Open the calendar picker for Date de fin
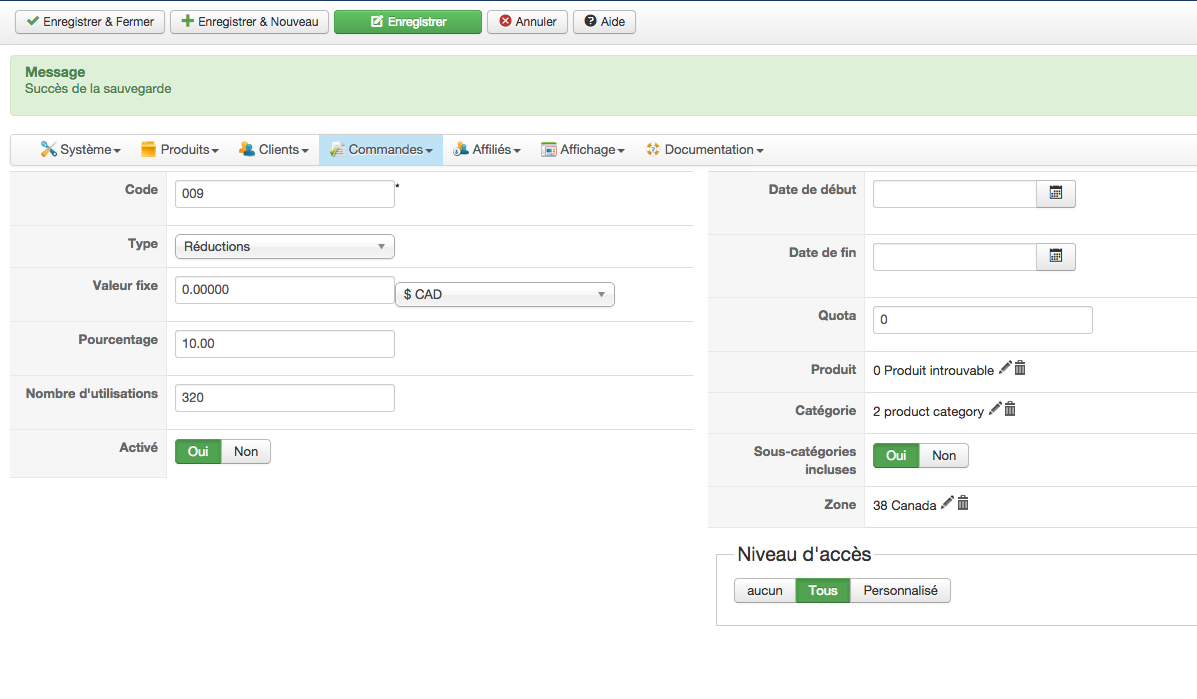 pyautogui.click(x=1056, y=256)
